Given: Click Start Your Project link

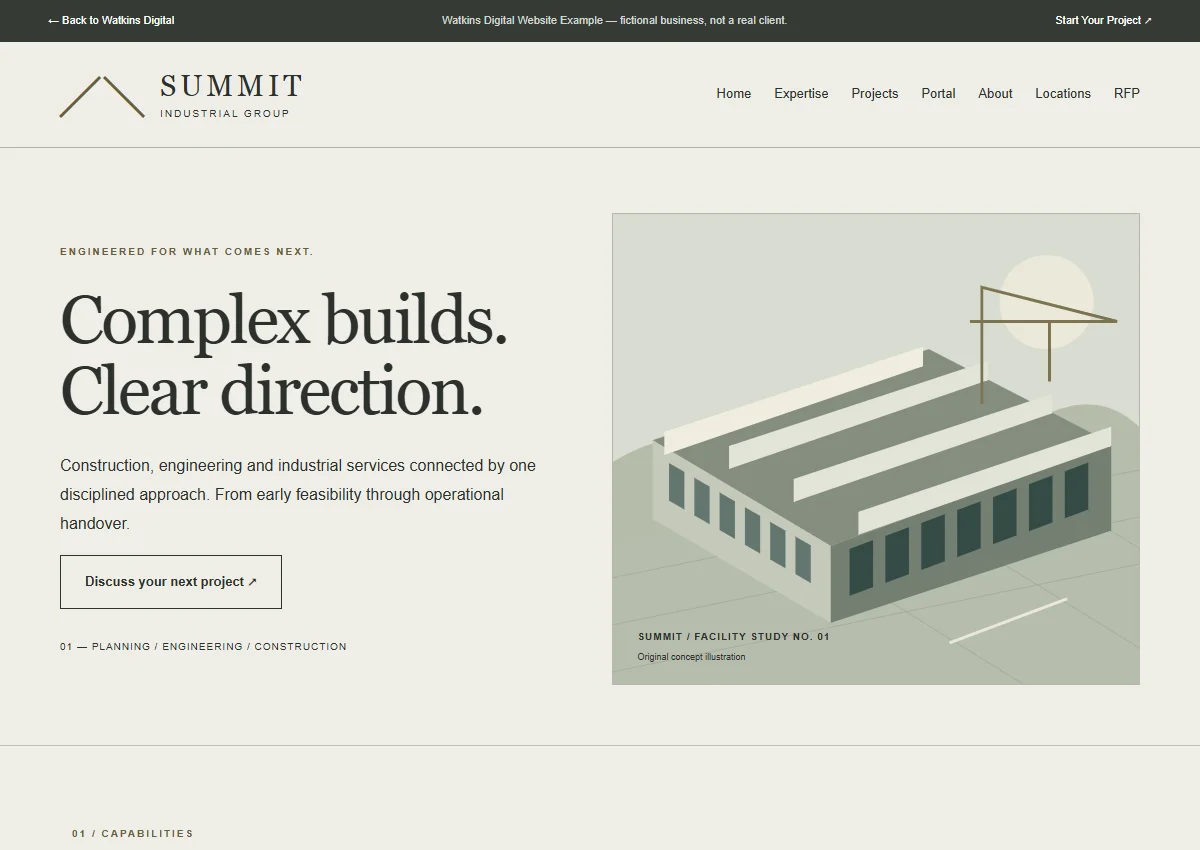Looking at the screenshot, I should [x=1103, y=20].
